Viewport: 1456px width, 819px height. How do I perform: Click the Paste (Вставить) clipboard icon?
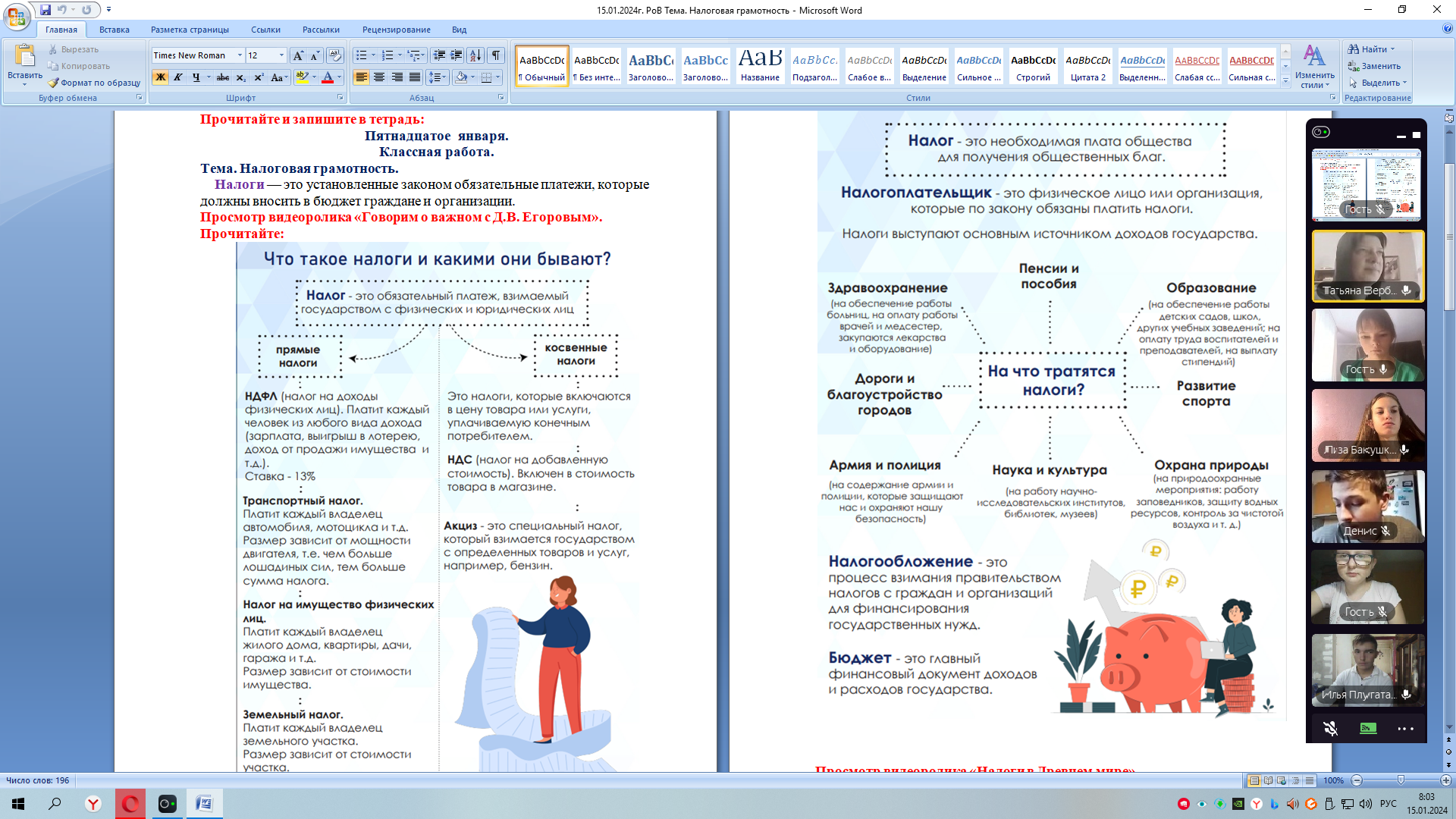click(24, 56)
